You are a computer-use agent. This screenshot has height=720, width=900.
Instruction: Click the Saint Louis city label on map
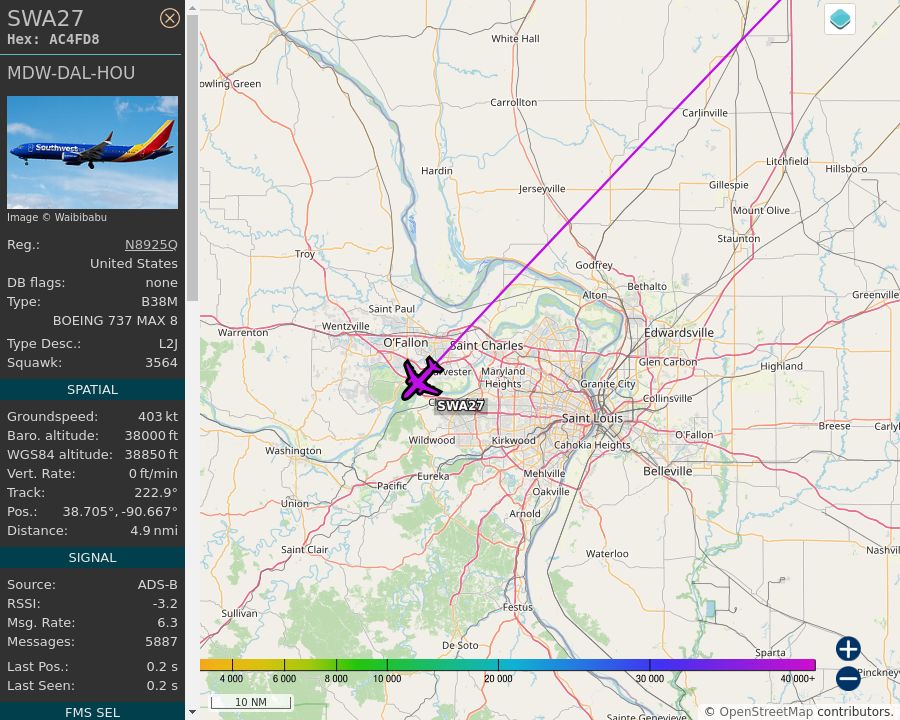point(592,419)
